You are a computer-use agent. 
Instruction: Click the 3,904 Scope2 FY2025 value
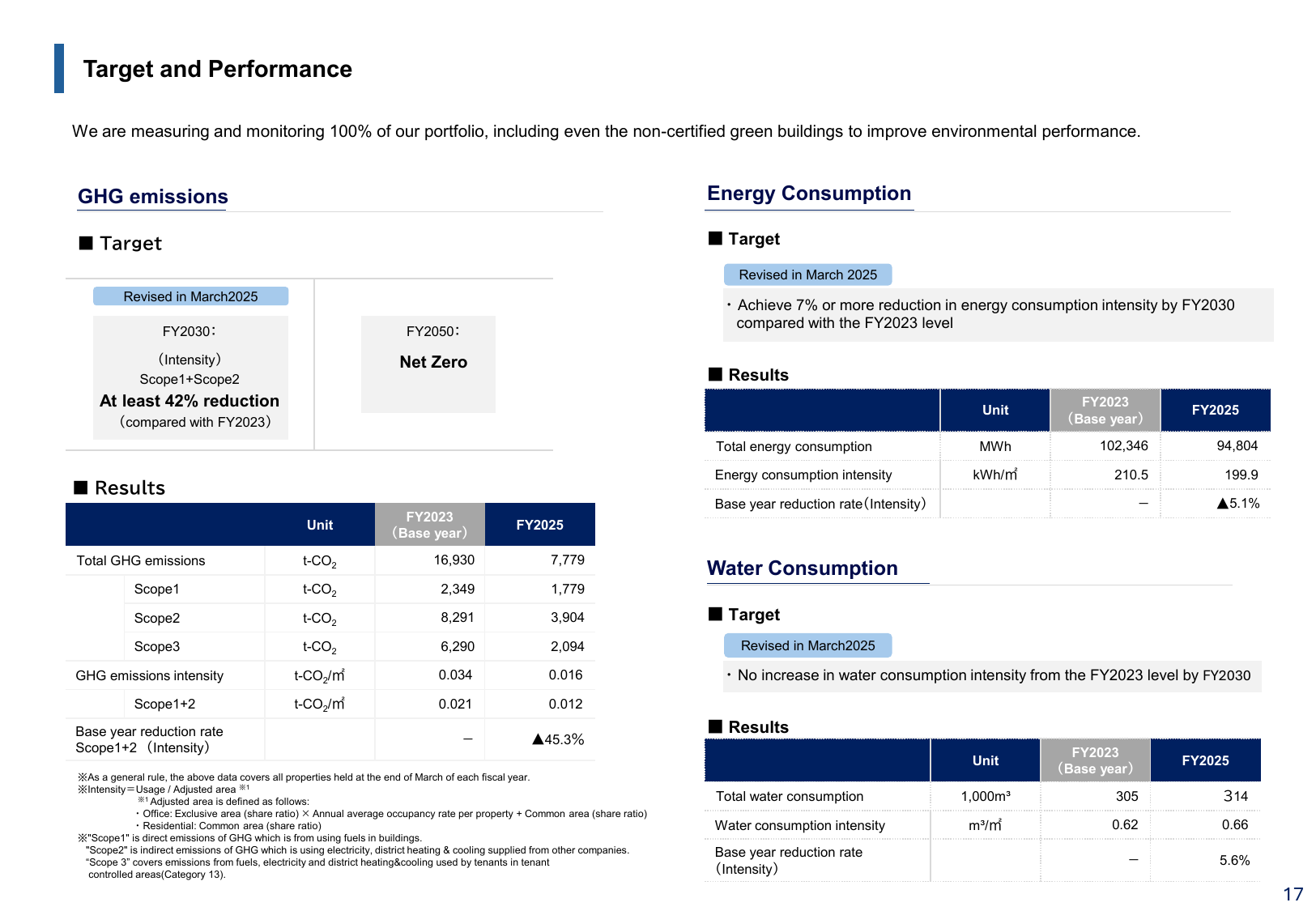pyautogui.click(x=568, y=618)
